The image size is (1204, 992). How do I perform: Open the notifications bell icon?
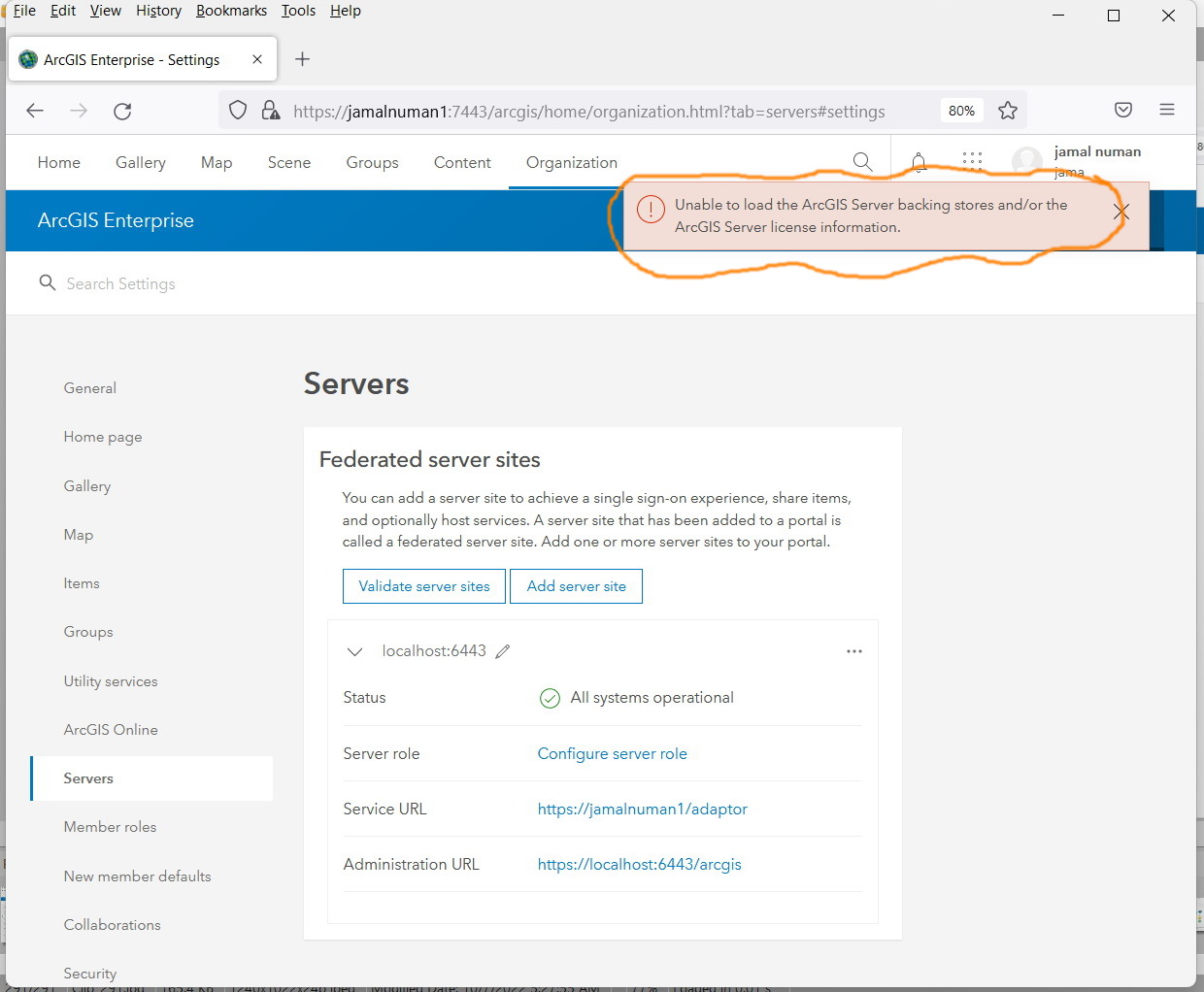tap(918, 161)
